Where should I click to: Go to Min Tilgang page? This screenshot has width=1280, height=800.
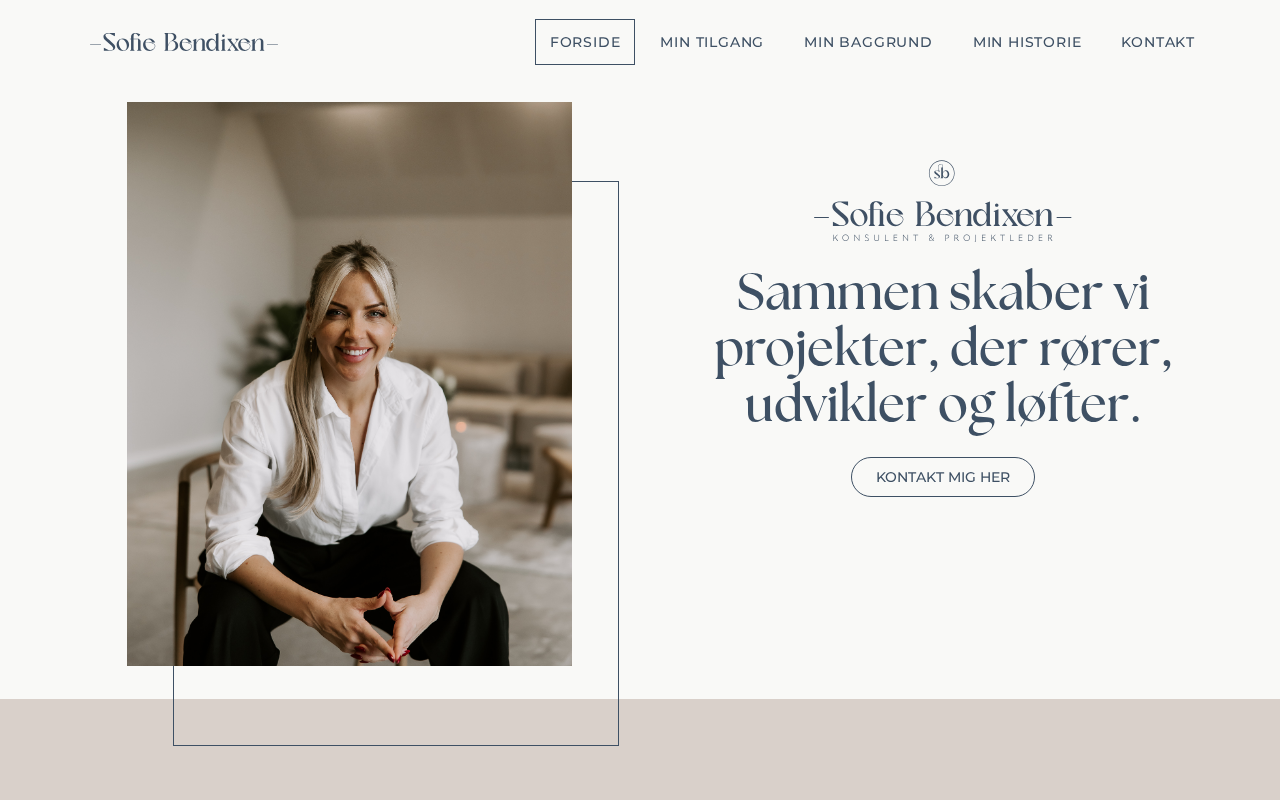[x=712, y=42]
